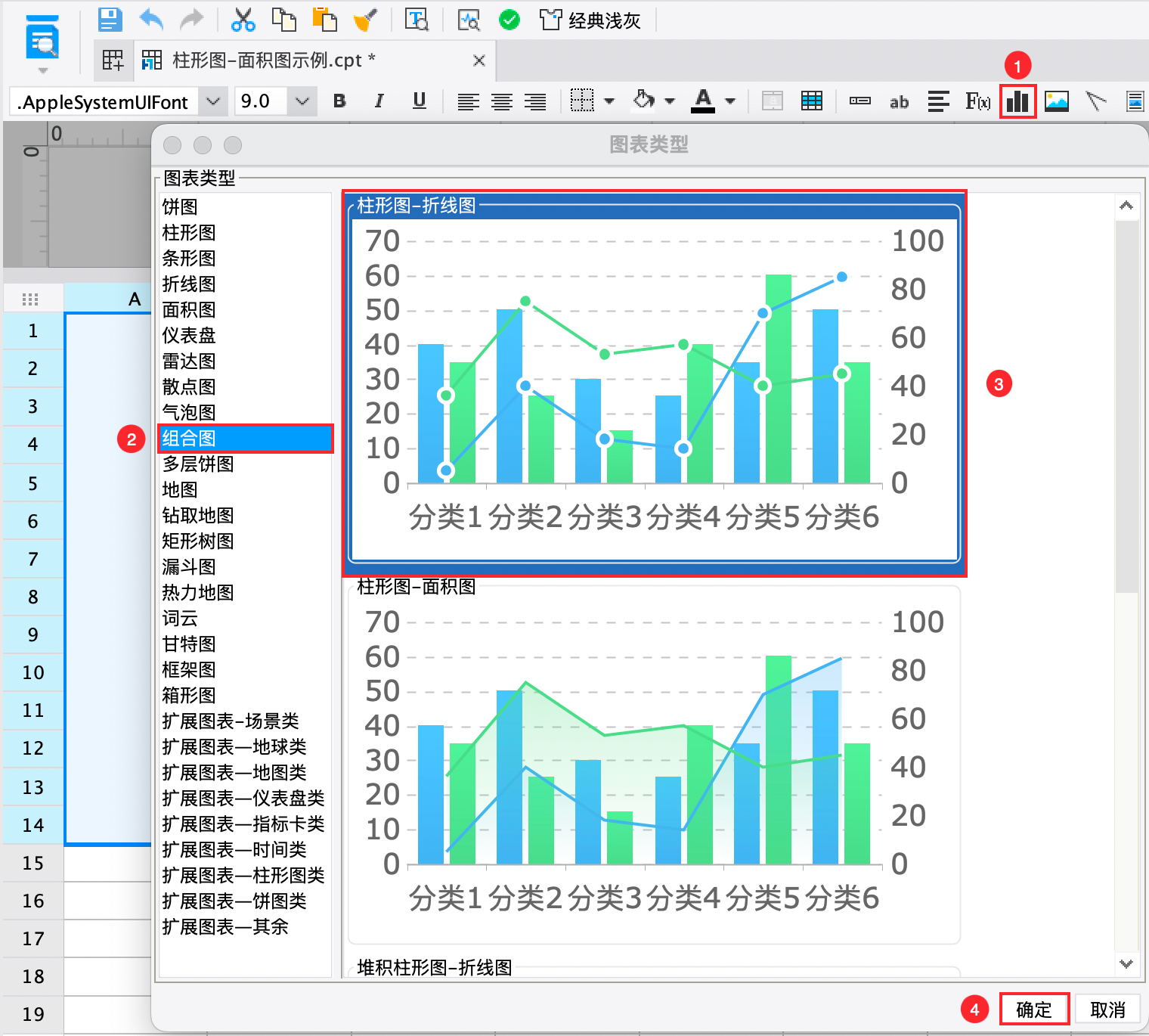
Task: Apply the font color A swatch
Action: [703, 101]
